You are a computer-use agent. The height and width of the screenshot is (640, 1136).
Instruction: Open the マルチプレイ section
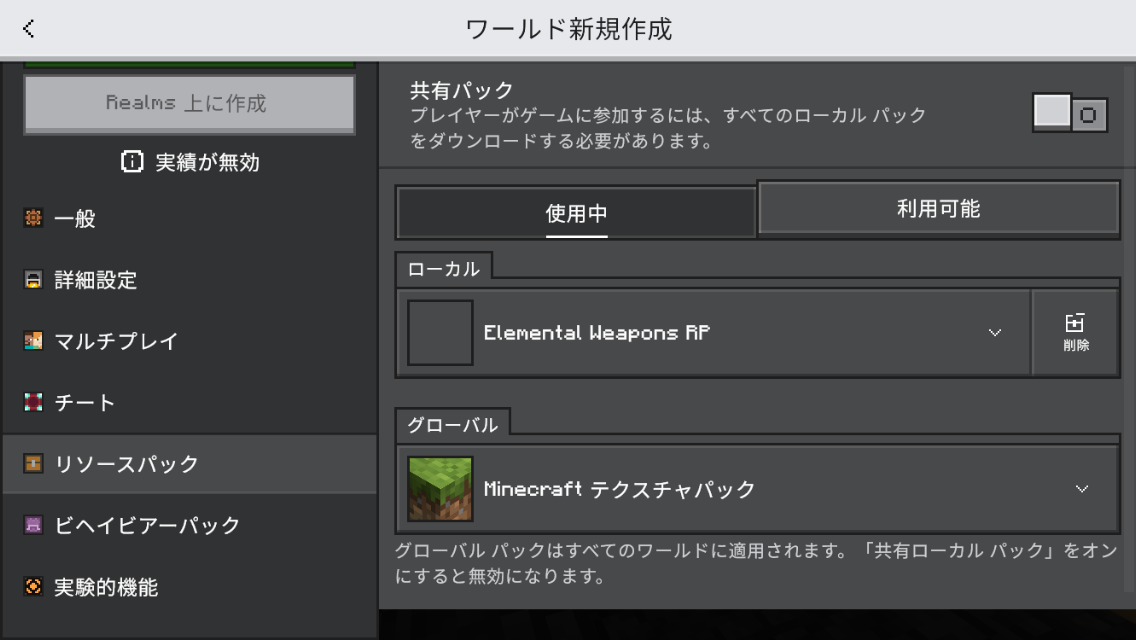(x=190, y=341)
